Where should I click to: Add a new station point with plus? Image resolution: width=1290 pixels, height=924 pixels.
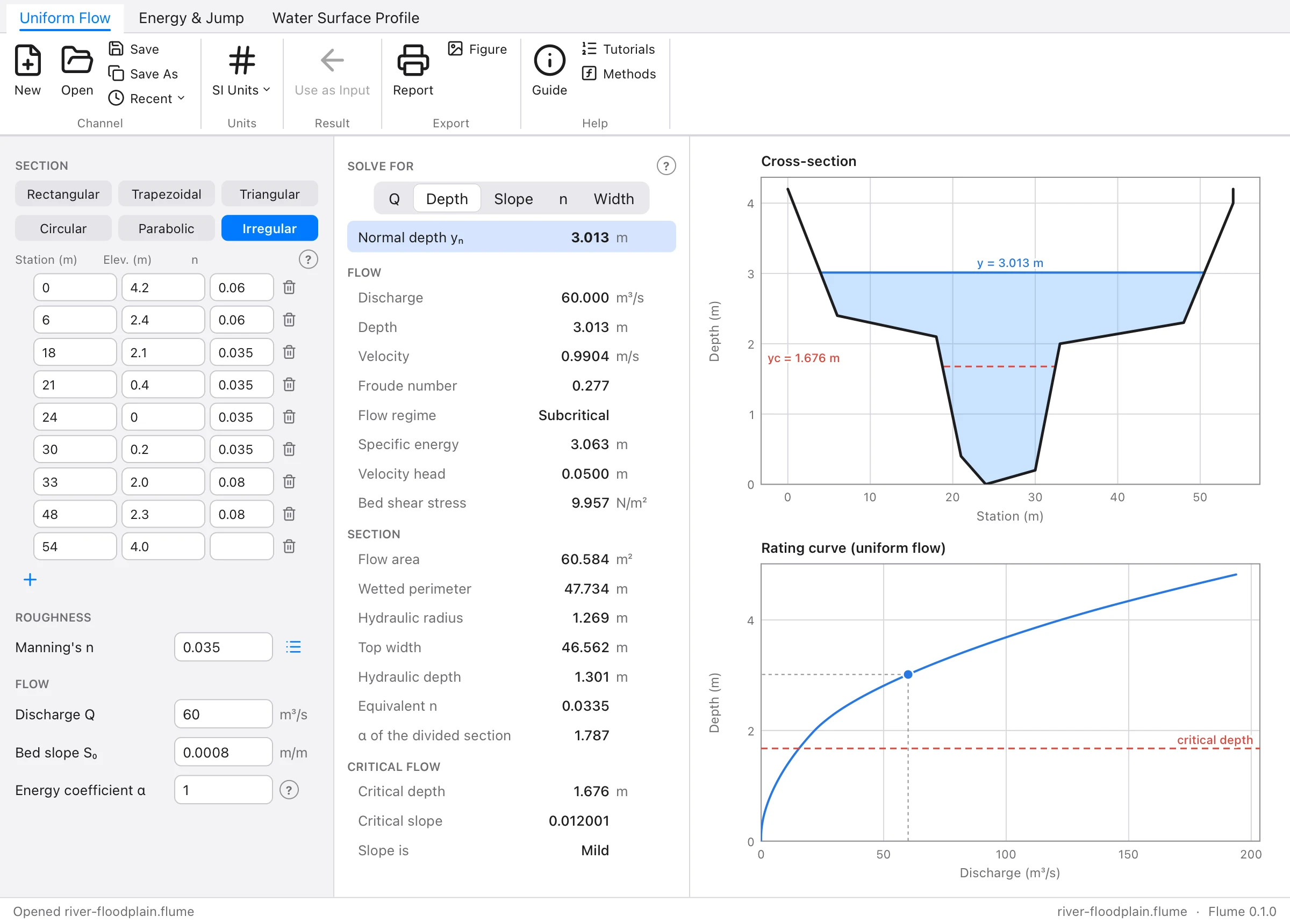coord(30,580)
